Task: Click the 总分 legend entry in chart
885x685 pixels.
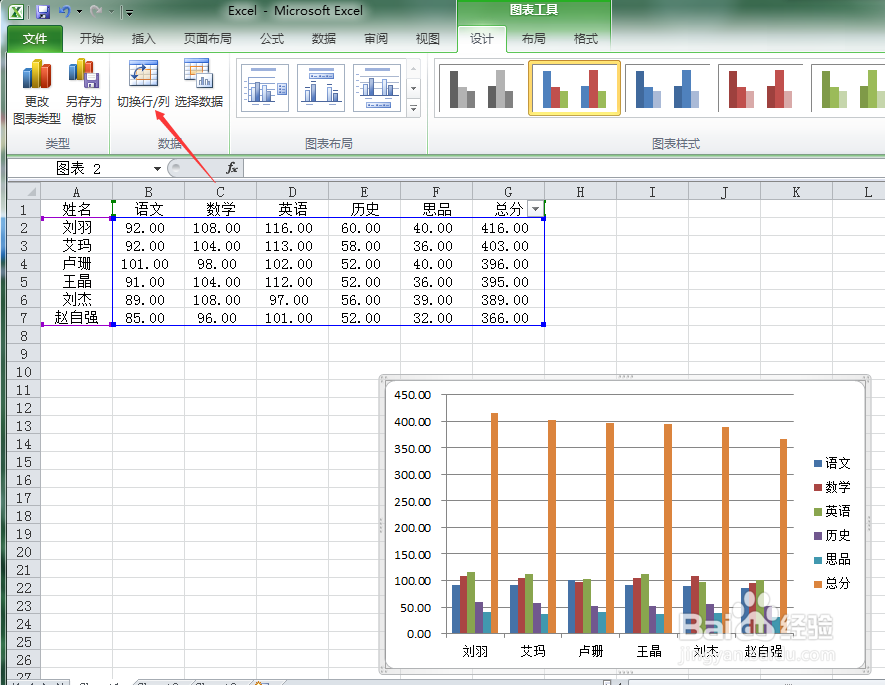Action: click(832, 583)
